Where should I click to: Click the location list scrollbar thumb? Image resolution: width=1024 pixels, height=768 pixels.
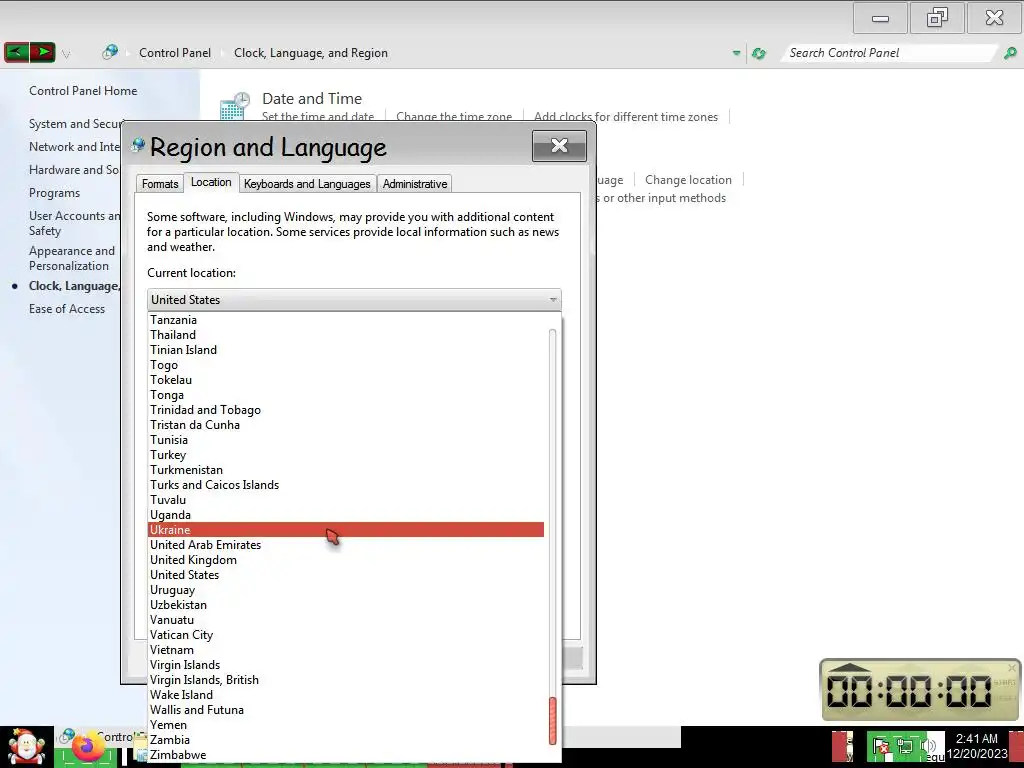(x=552, y=721)
